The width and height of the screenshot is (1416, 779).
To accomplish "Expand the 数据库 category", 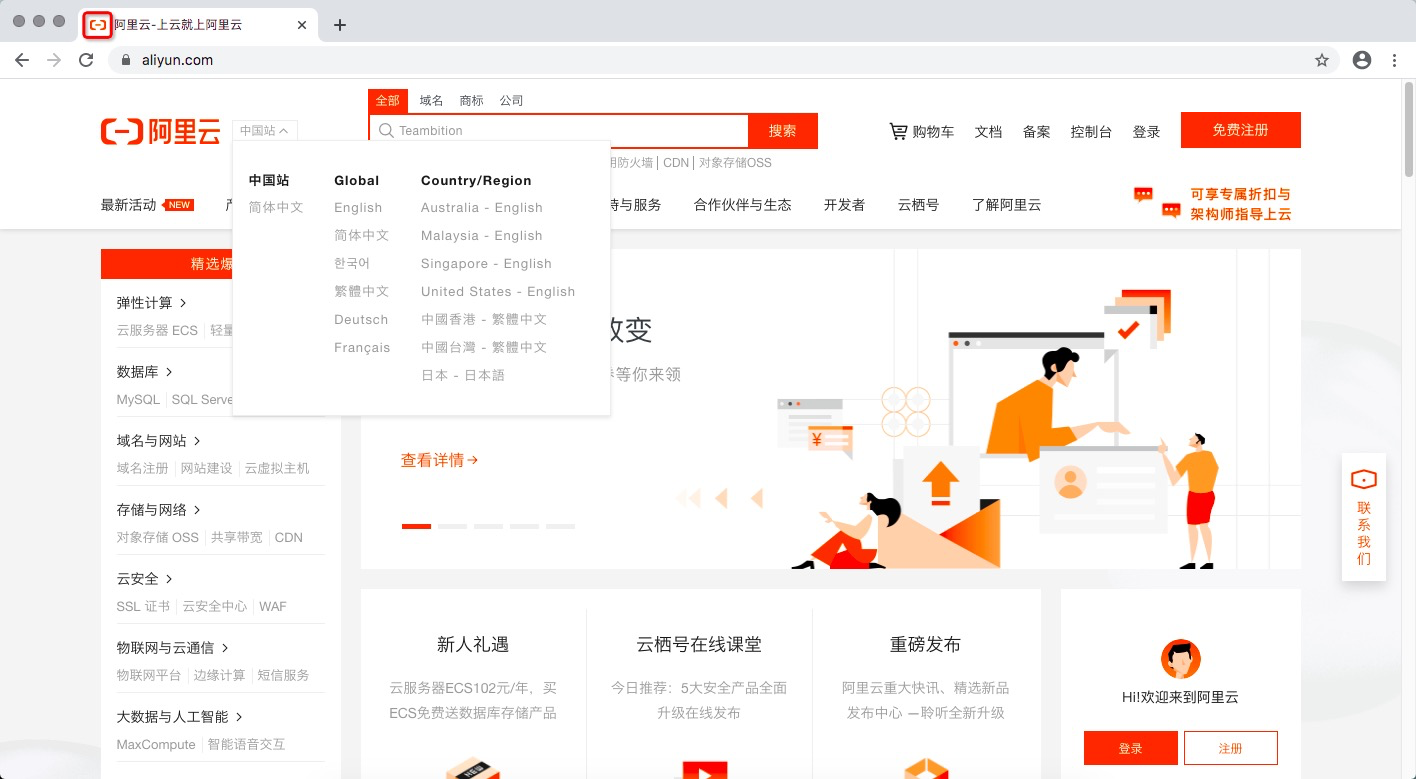I will coord(145,372).
